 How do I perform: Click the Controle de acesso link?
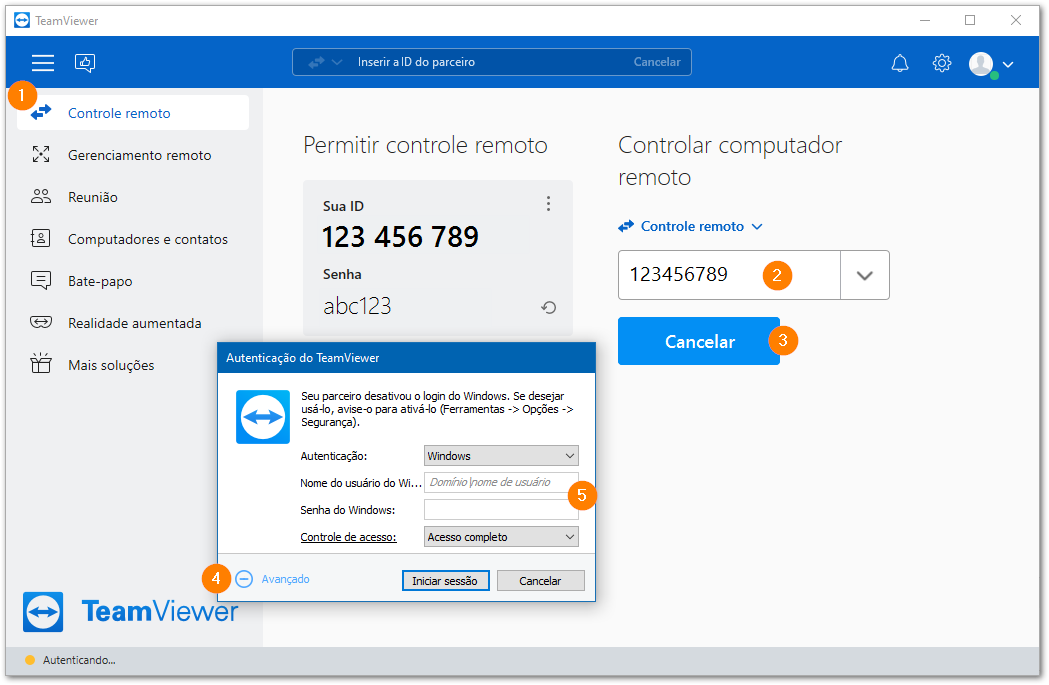(x=349, y=537)
